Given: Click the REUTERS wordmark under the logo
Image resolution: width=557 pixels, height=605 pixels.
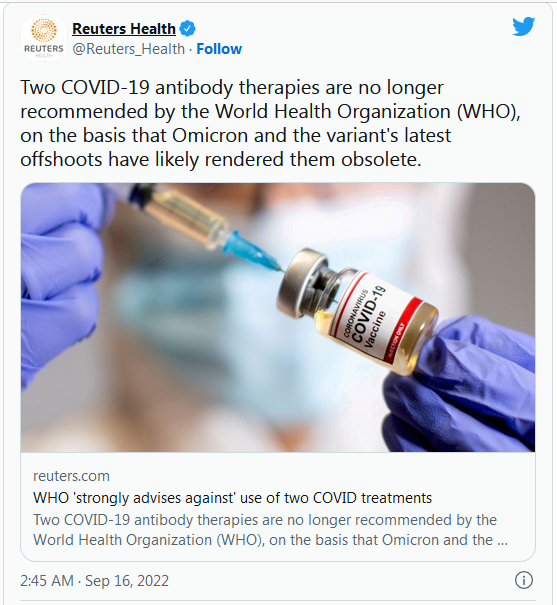Looking at the screenshot, I should pos(44,49).
